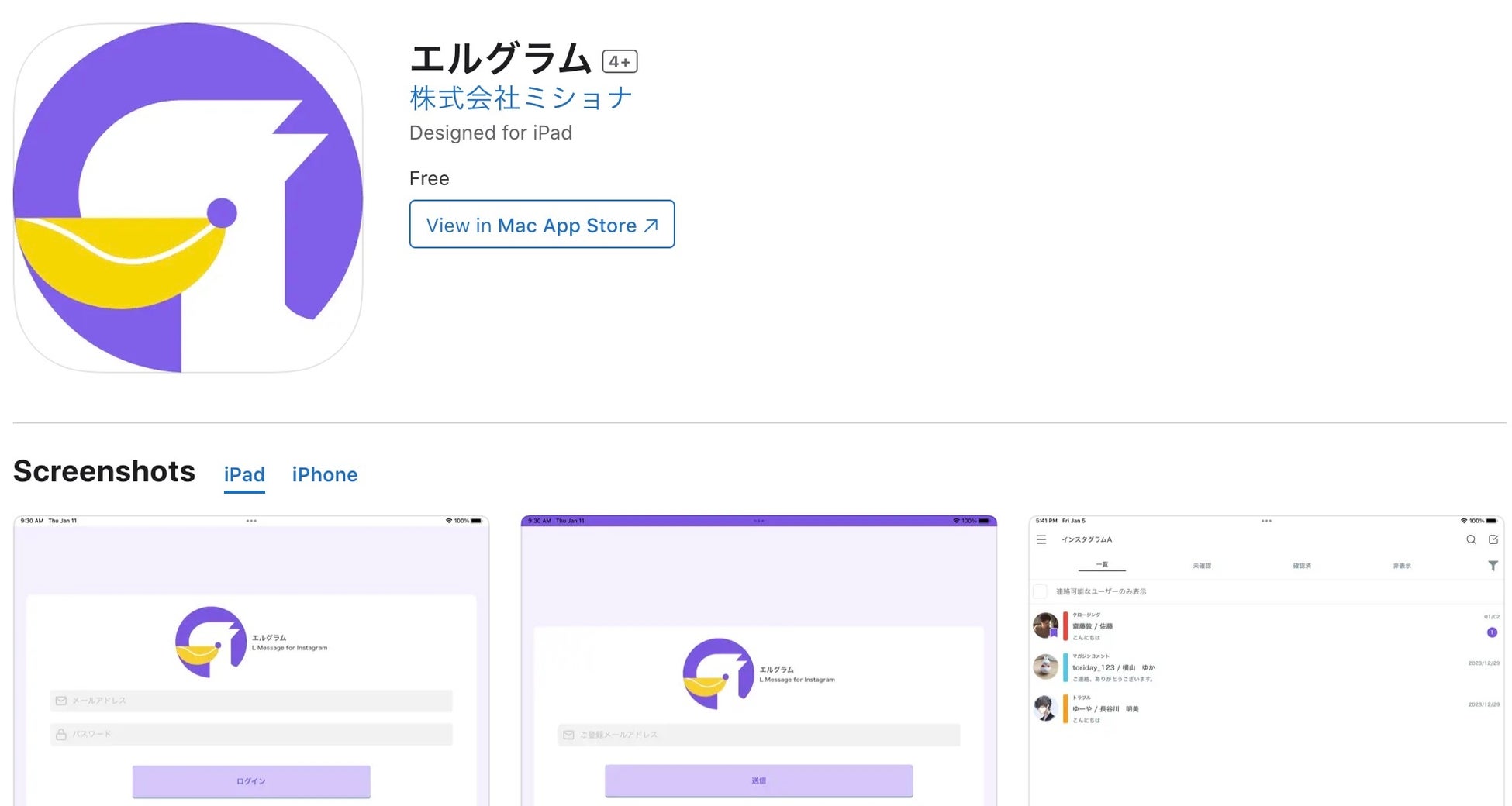
Task: Switch to the iPad screenshots tab
Action: (244, 474)
